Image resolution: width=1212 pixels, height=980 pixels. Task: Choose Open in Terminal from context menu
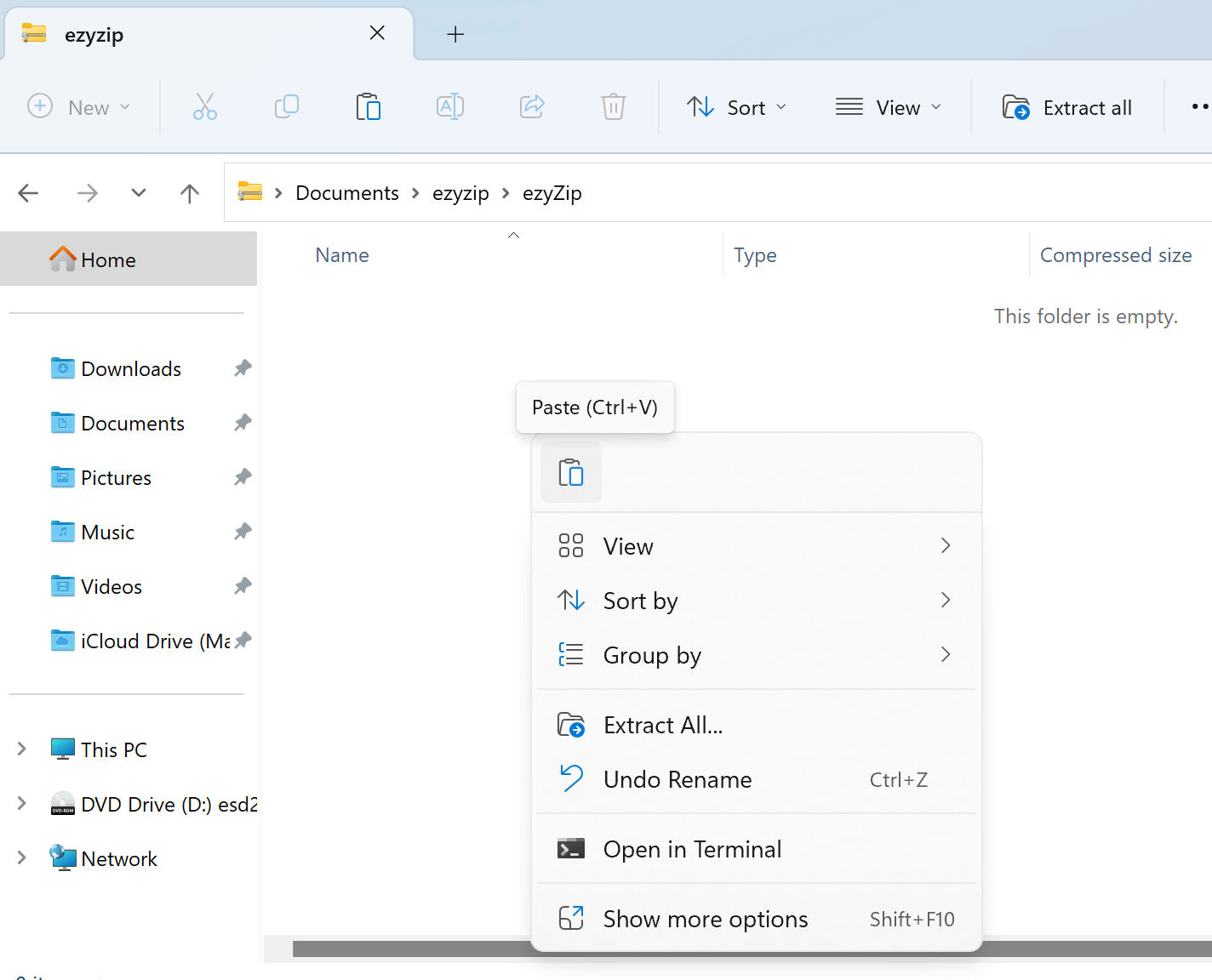tap(692, 848)
